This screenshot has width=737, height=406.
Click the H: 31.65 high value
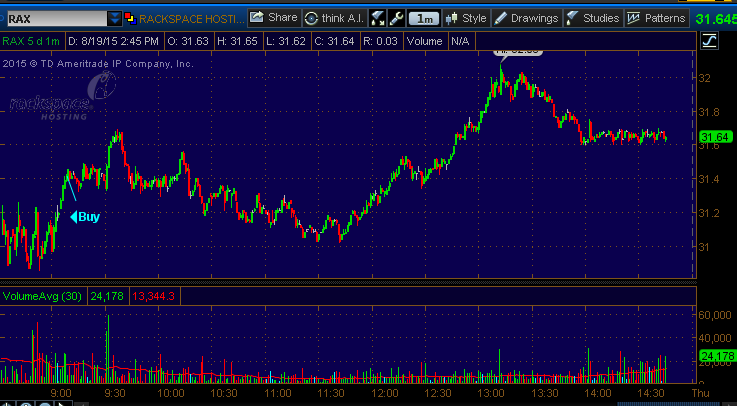tap(237, 41)
